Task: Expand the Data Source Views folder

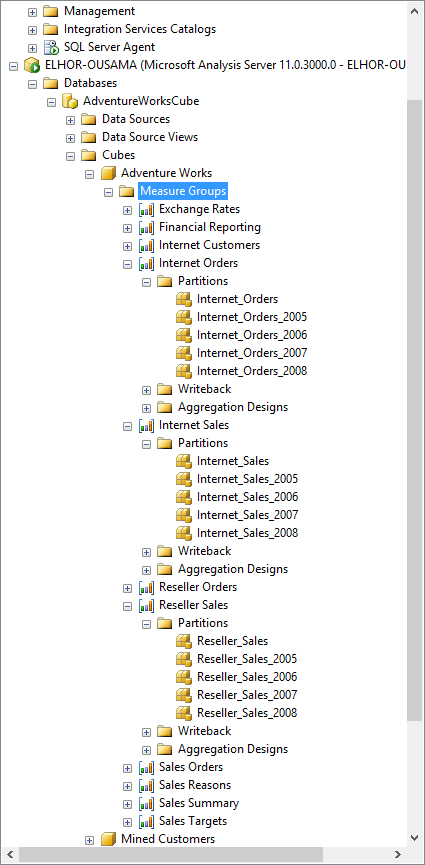Action: click(x=70, y=137)
